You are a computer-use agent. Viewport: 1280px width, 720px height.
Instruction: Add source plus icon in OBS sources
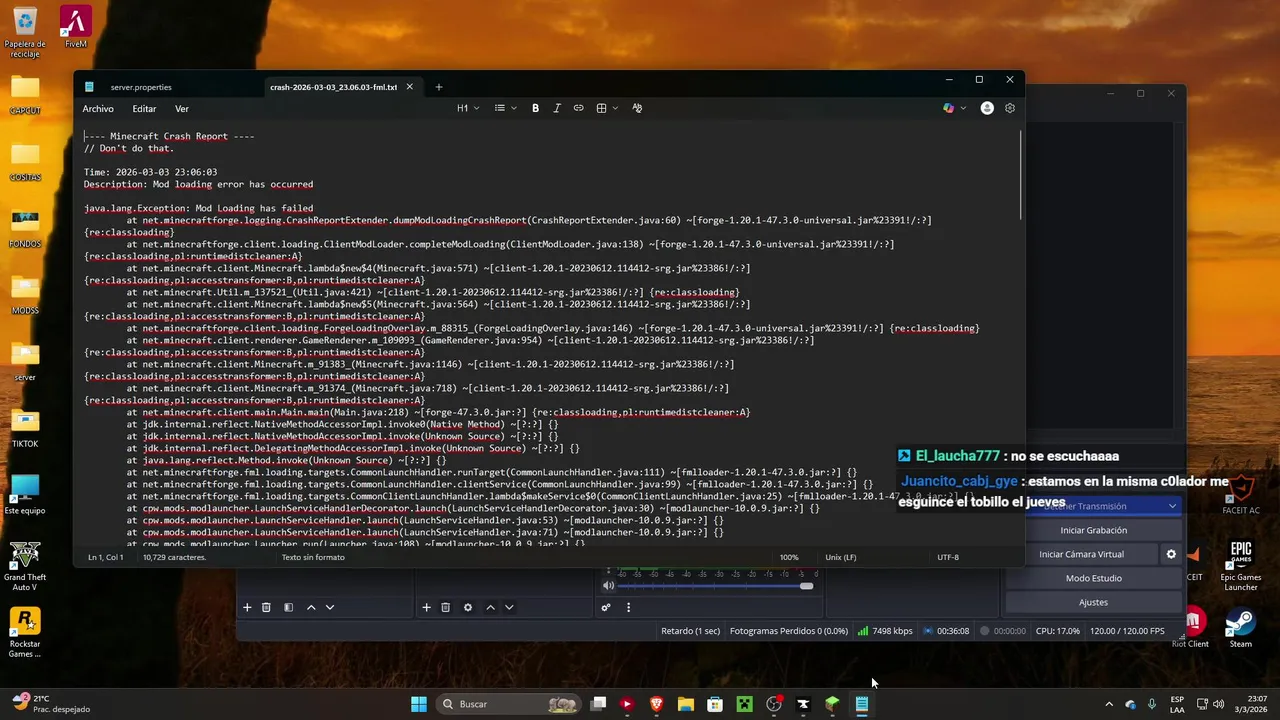tap(426, 607)
